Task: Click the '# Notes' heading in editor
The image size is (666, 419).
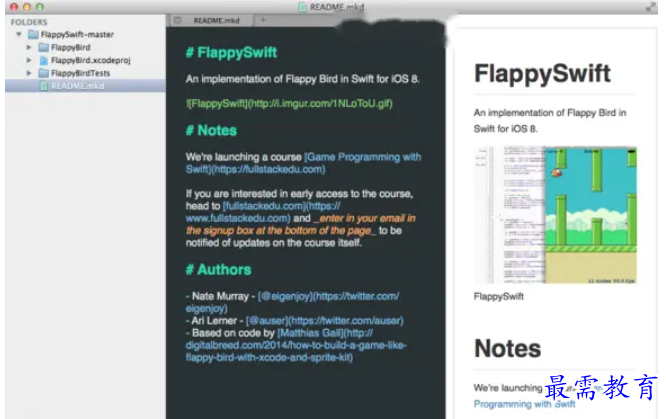Action: click(x=211, y=130)
